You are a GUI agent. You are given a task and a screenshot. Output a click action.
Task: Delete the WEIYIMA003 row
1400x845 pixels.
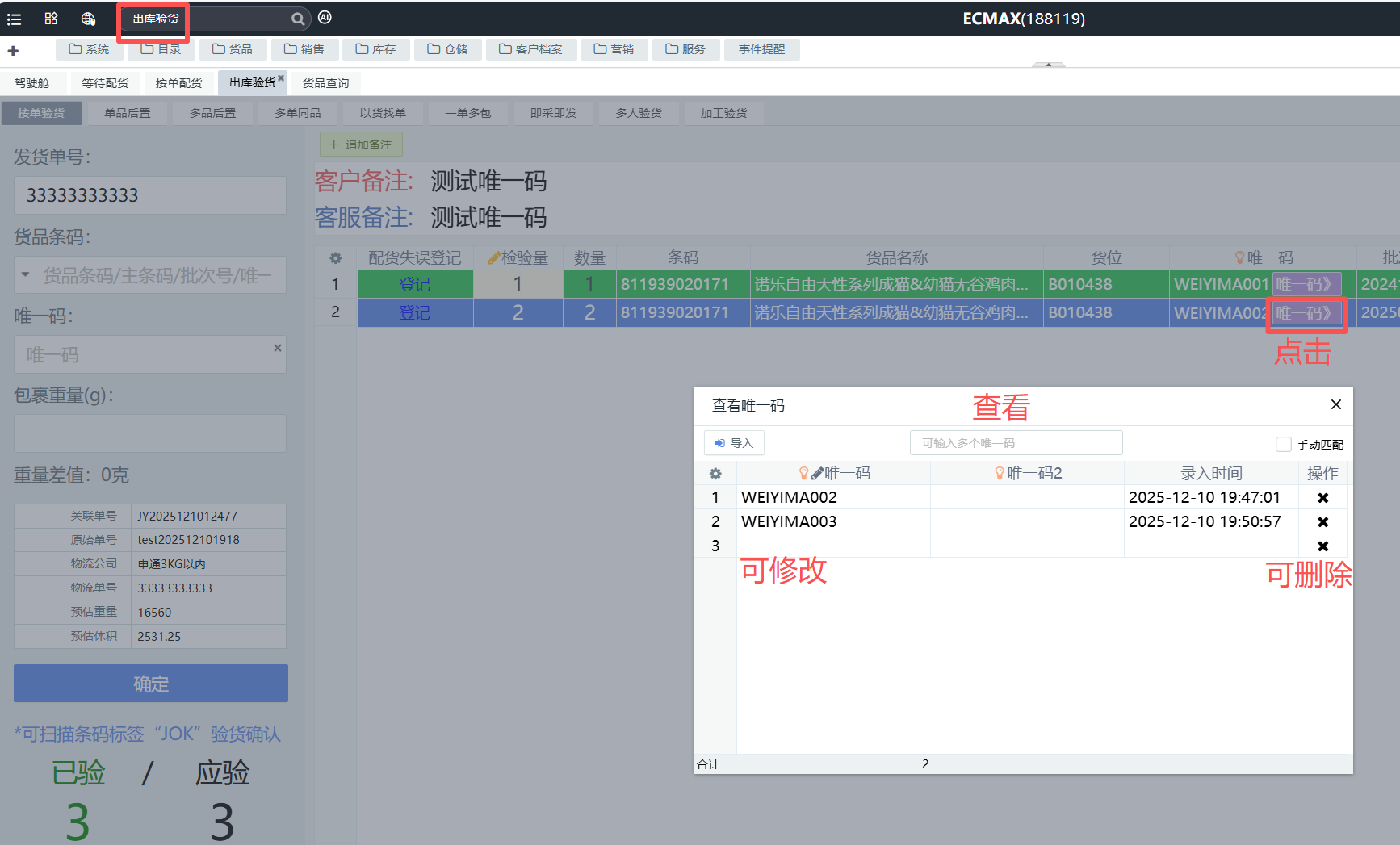(x=1323, y=522)
